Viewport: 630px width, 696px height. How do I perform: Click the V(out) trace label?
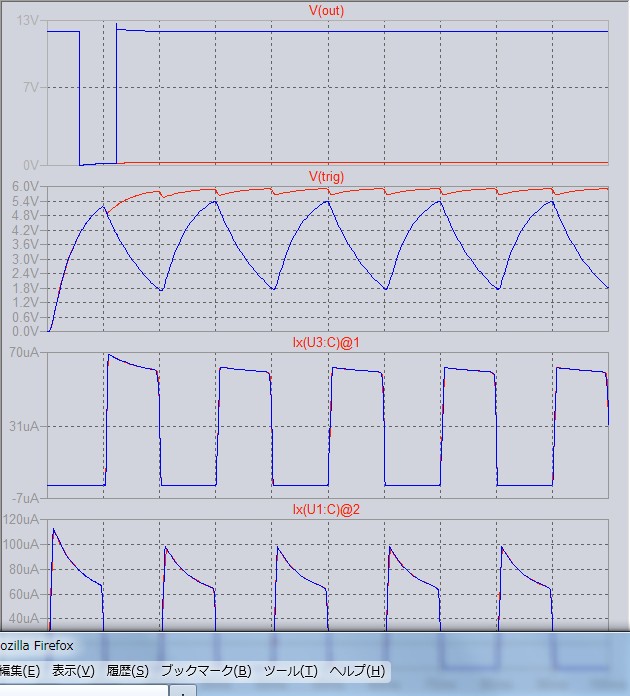coord(326,11)
